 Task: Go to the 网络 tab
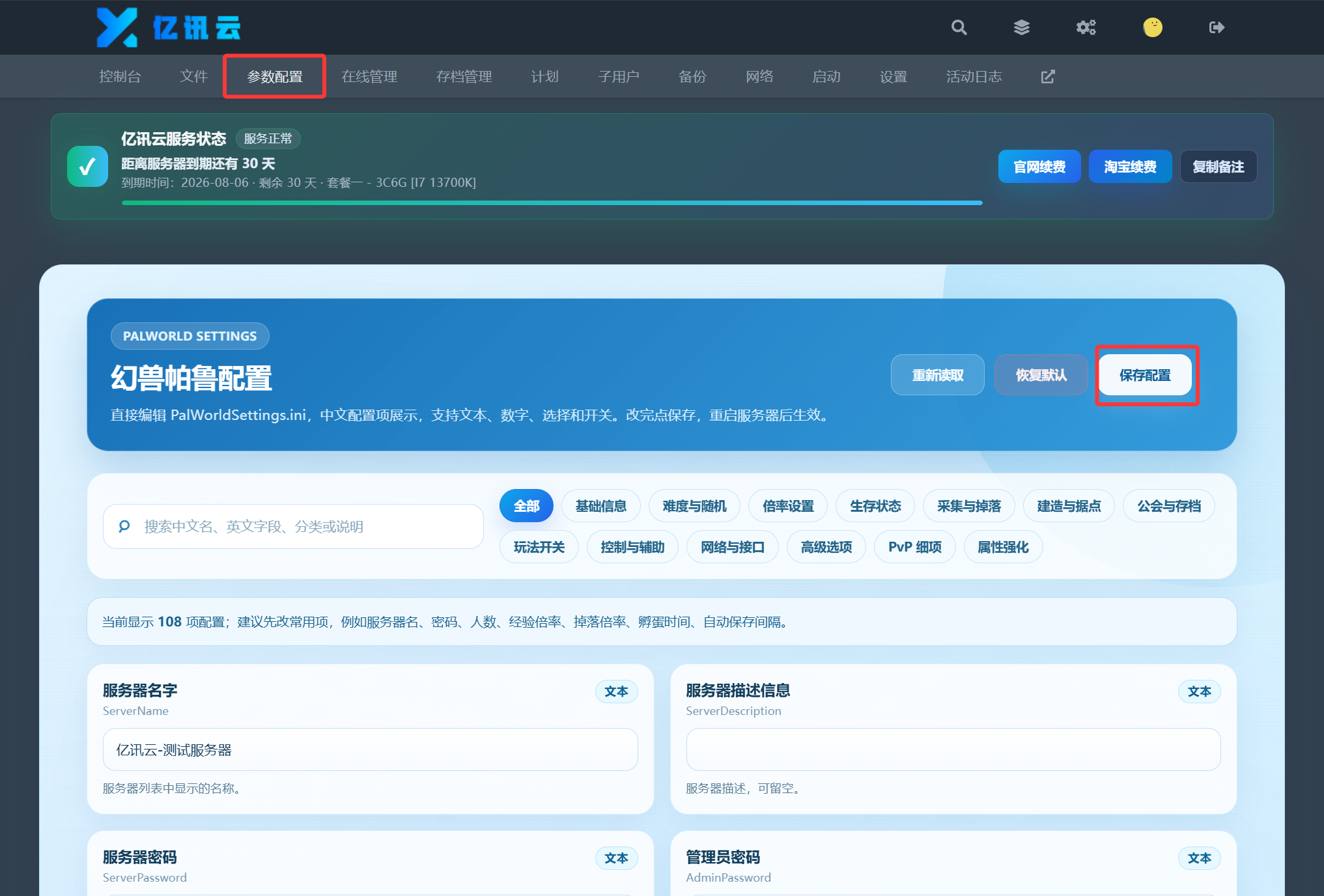click(x=759, y=77)
